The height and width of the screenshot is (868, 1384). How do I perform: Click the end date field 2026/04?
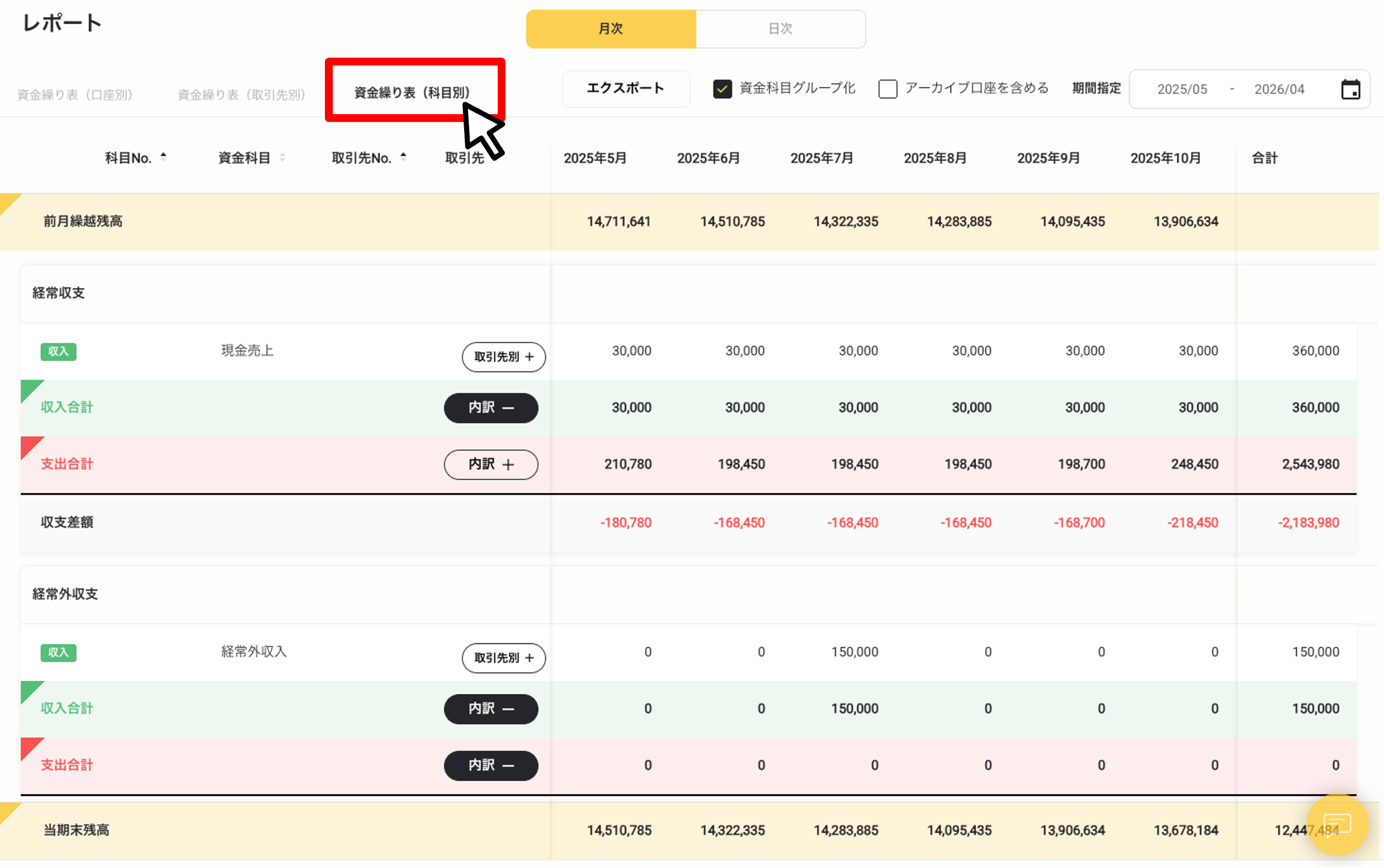click(1279, 88)
